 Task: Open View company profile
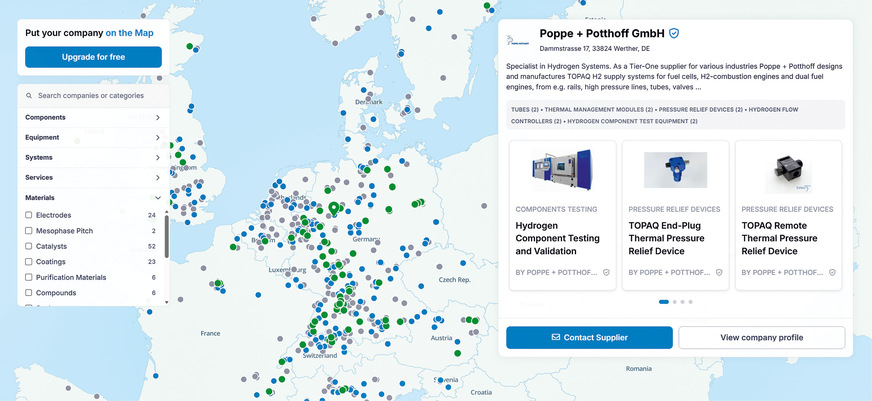tap(762, 337)
